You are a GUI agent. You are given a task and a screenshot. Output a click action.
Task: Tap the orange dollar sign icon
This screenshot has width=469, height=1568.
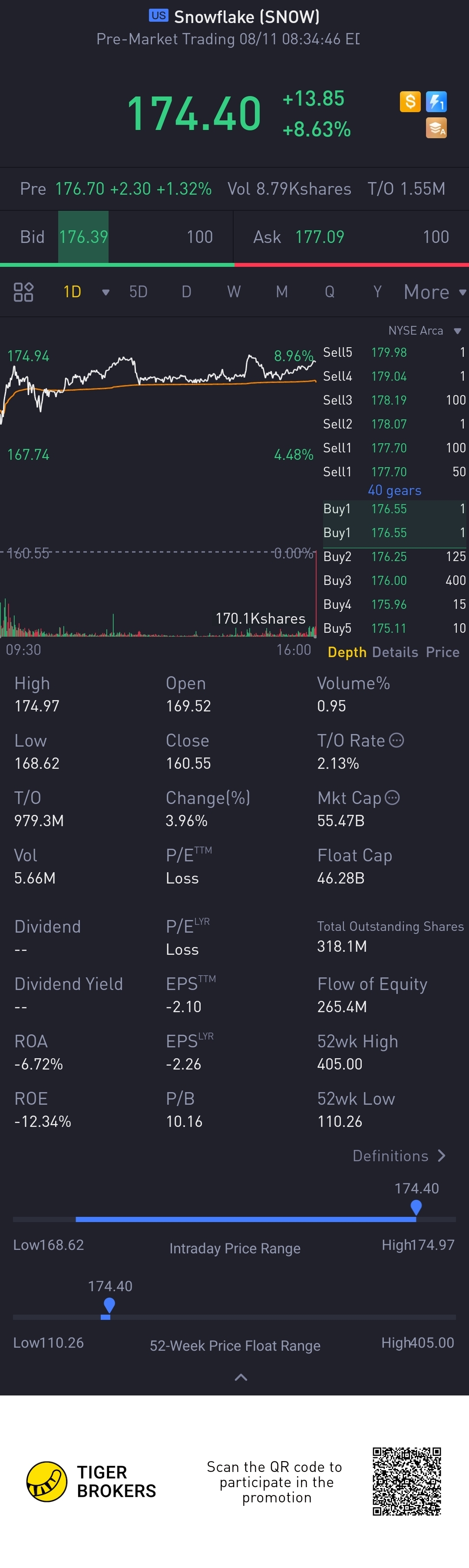pyautogui.click(x=410, y=102)
